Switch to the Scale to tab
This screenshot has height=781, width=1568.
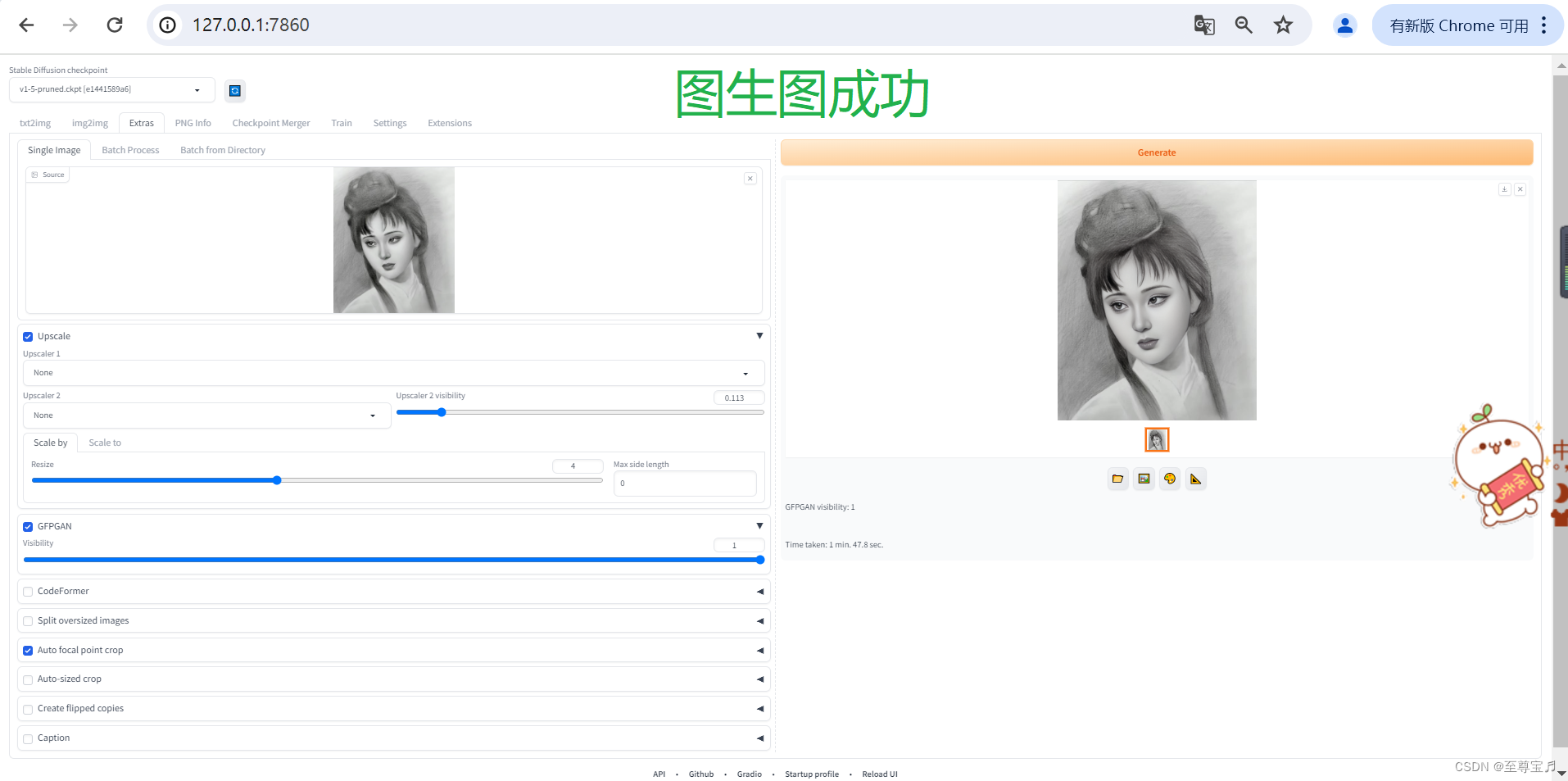tap(105, 443)
